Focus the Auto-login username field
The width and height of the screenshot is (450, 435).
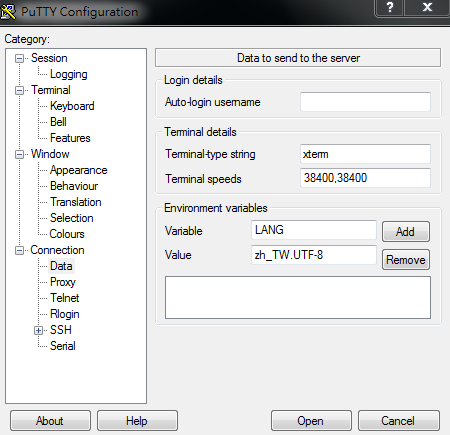click(x=365, y=102)
